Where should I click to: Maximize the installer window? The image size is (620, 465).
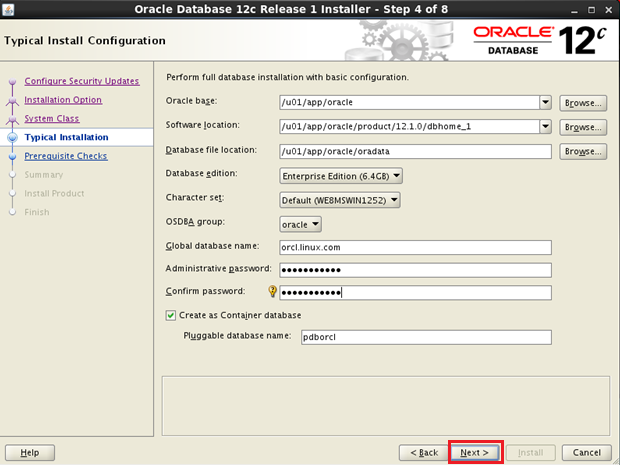(592, 10)
